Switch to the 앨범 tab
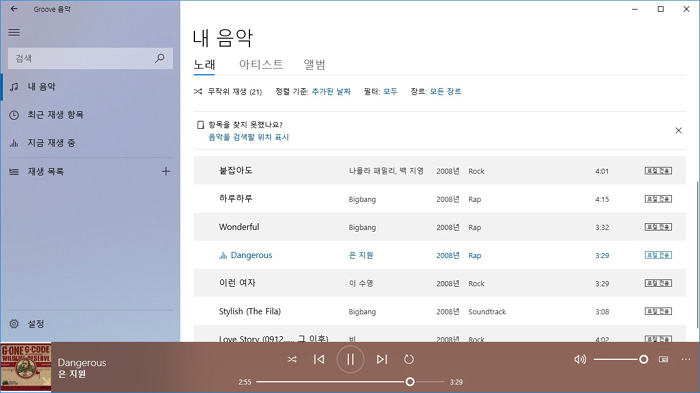The image size is (700, 393). pyautogui.click(x=315, y=65)
